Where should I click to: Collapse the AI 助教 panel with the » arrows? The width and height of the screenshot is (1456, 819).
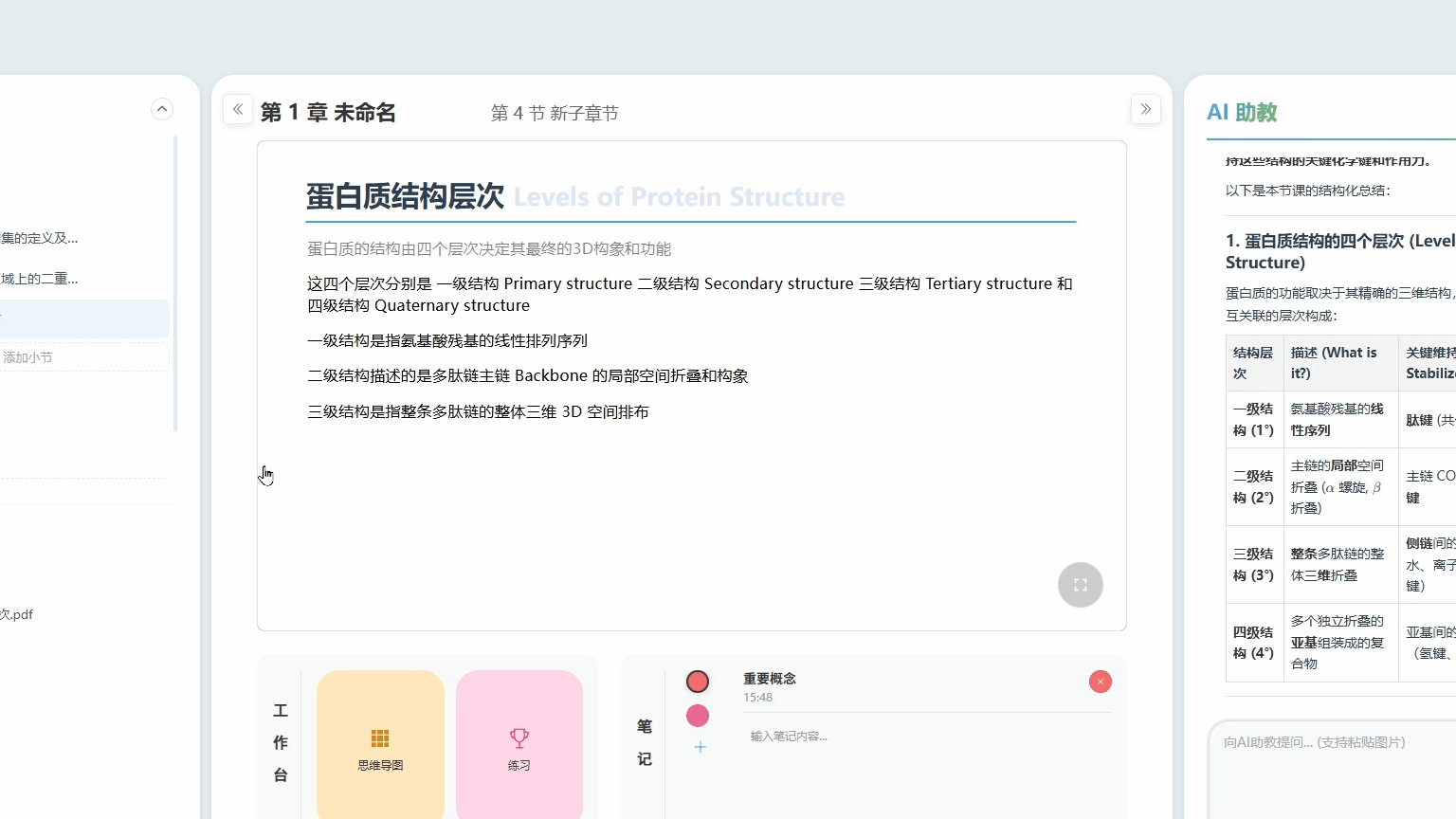click(1145, 109)
